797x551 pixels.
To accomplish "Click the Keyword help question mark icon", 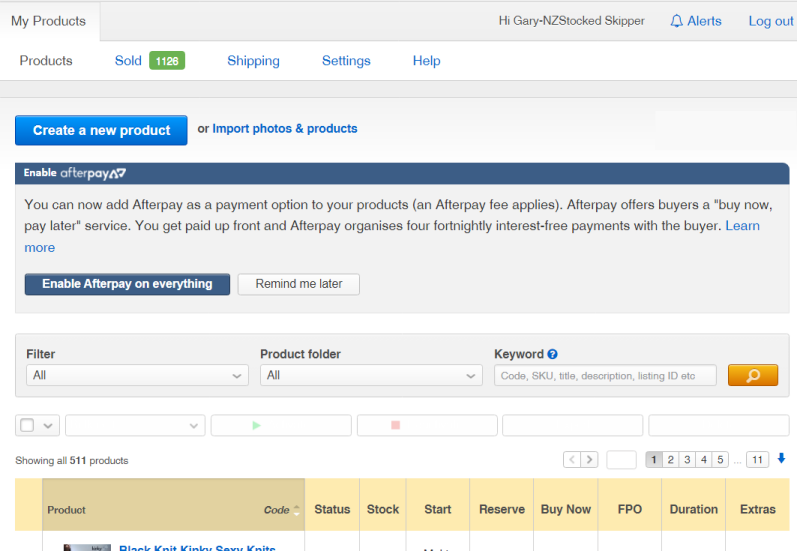I will [553, 354].
